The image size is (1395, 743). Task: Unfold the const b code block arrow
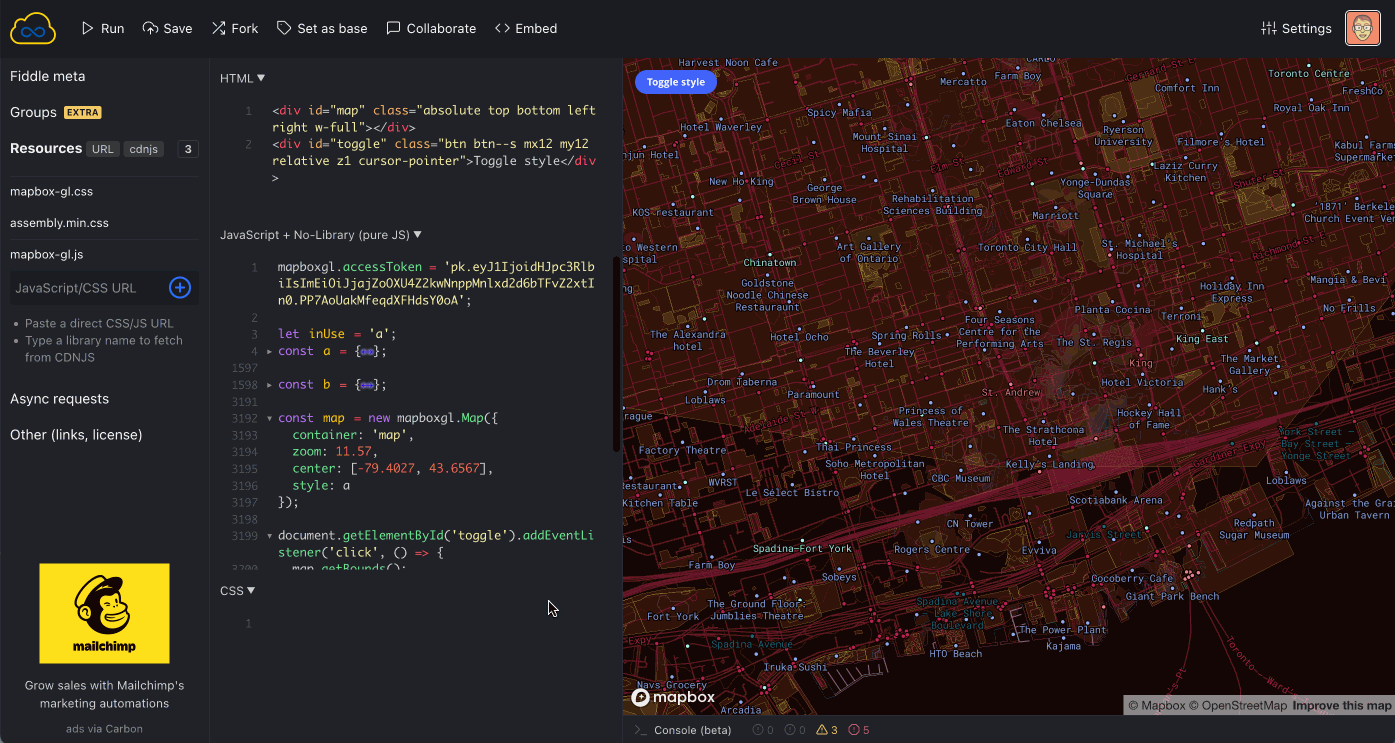click(x=270, y=385)
